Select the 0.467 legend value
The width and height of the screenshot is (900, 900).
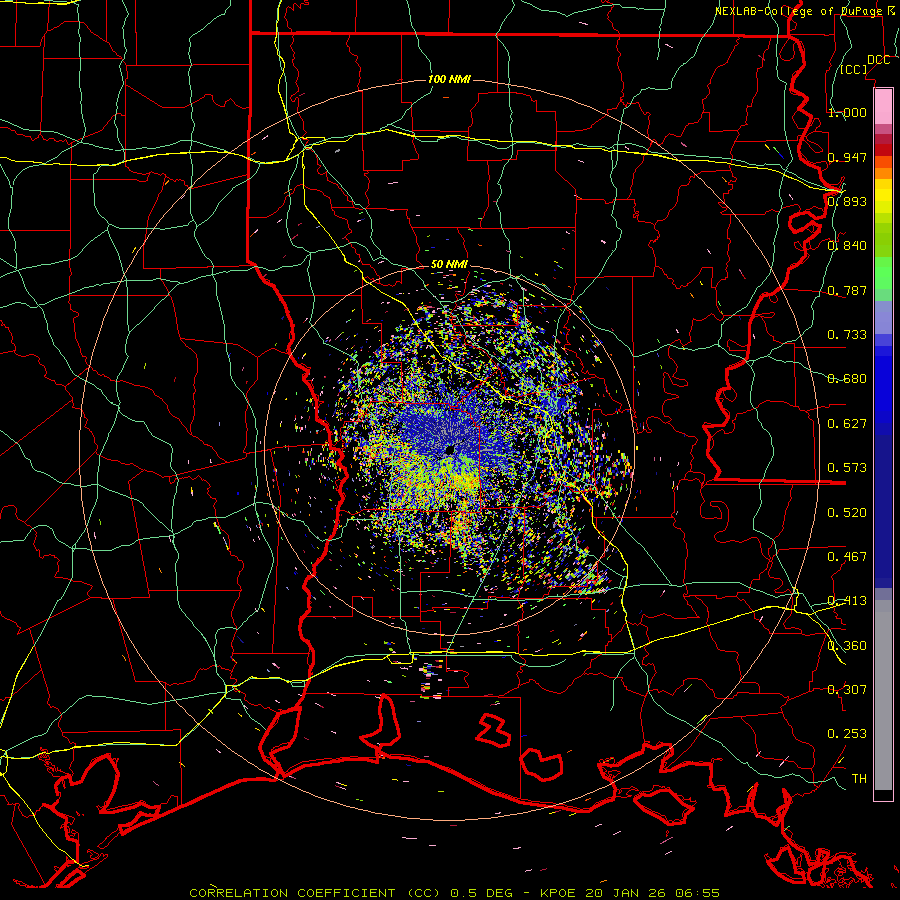pos(847,556)
